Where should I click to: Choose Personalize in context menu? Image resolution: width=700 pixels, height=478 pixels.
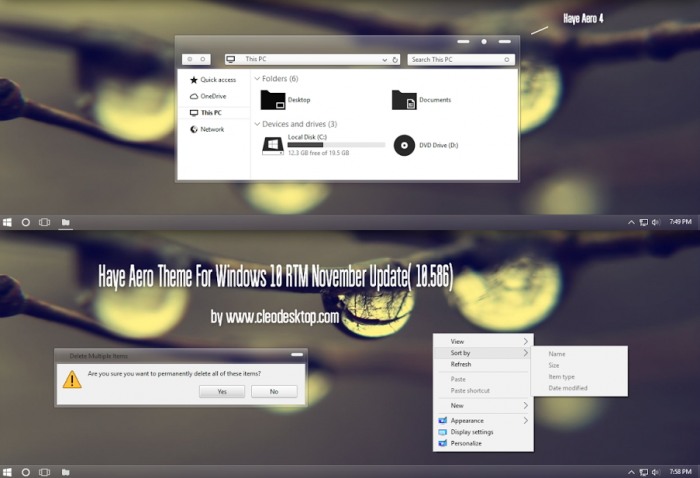coord(483,443)
